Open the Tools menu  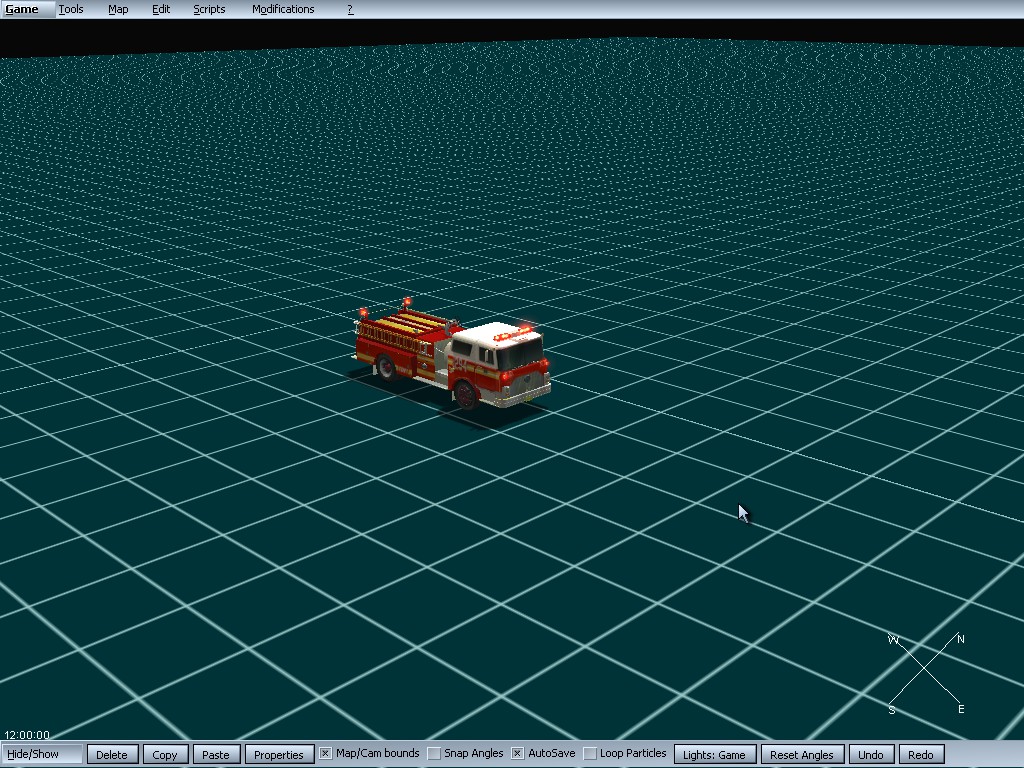pos(71,9)
